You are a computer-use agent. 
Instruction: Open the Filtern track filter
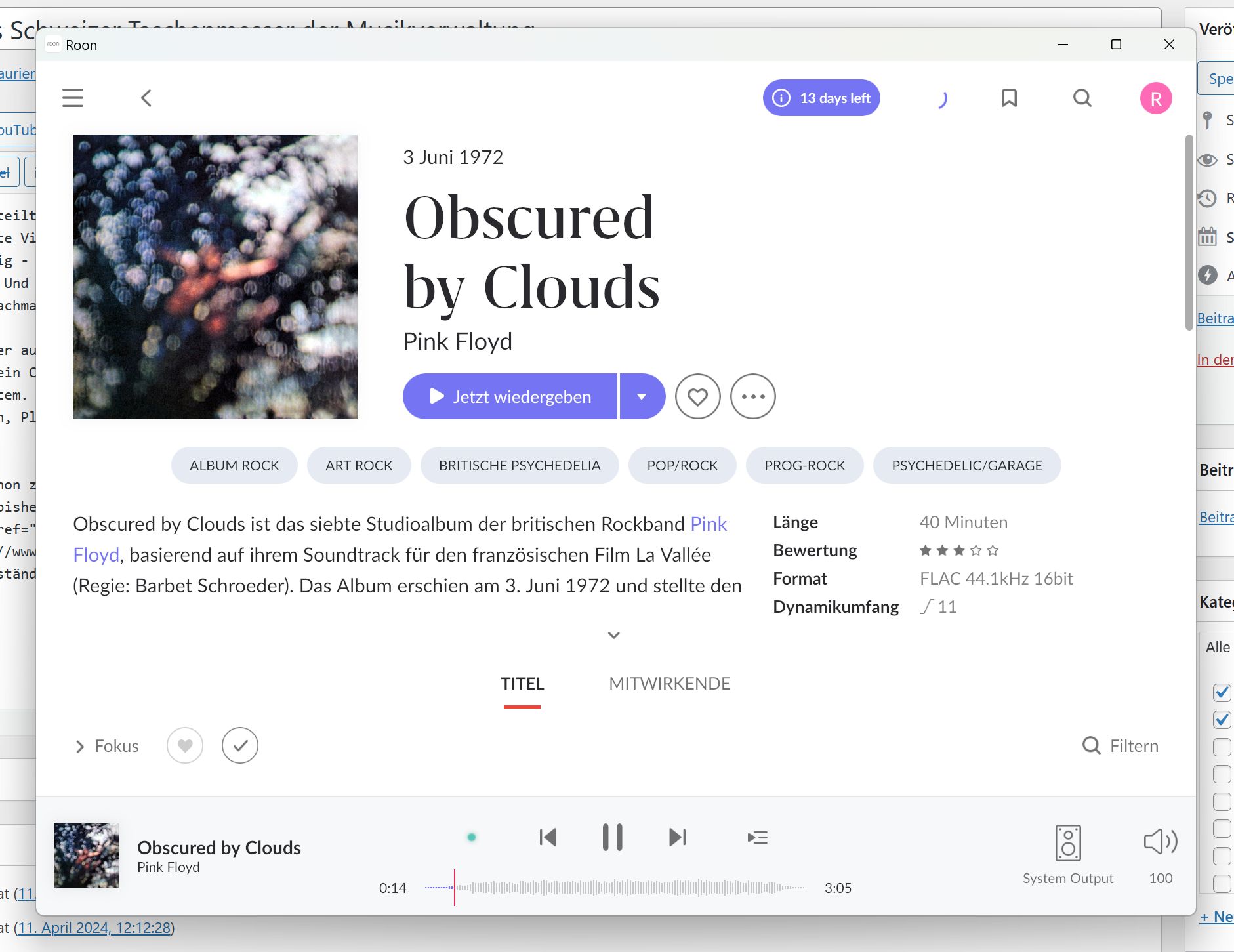(x=1121, y=746)
